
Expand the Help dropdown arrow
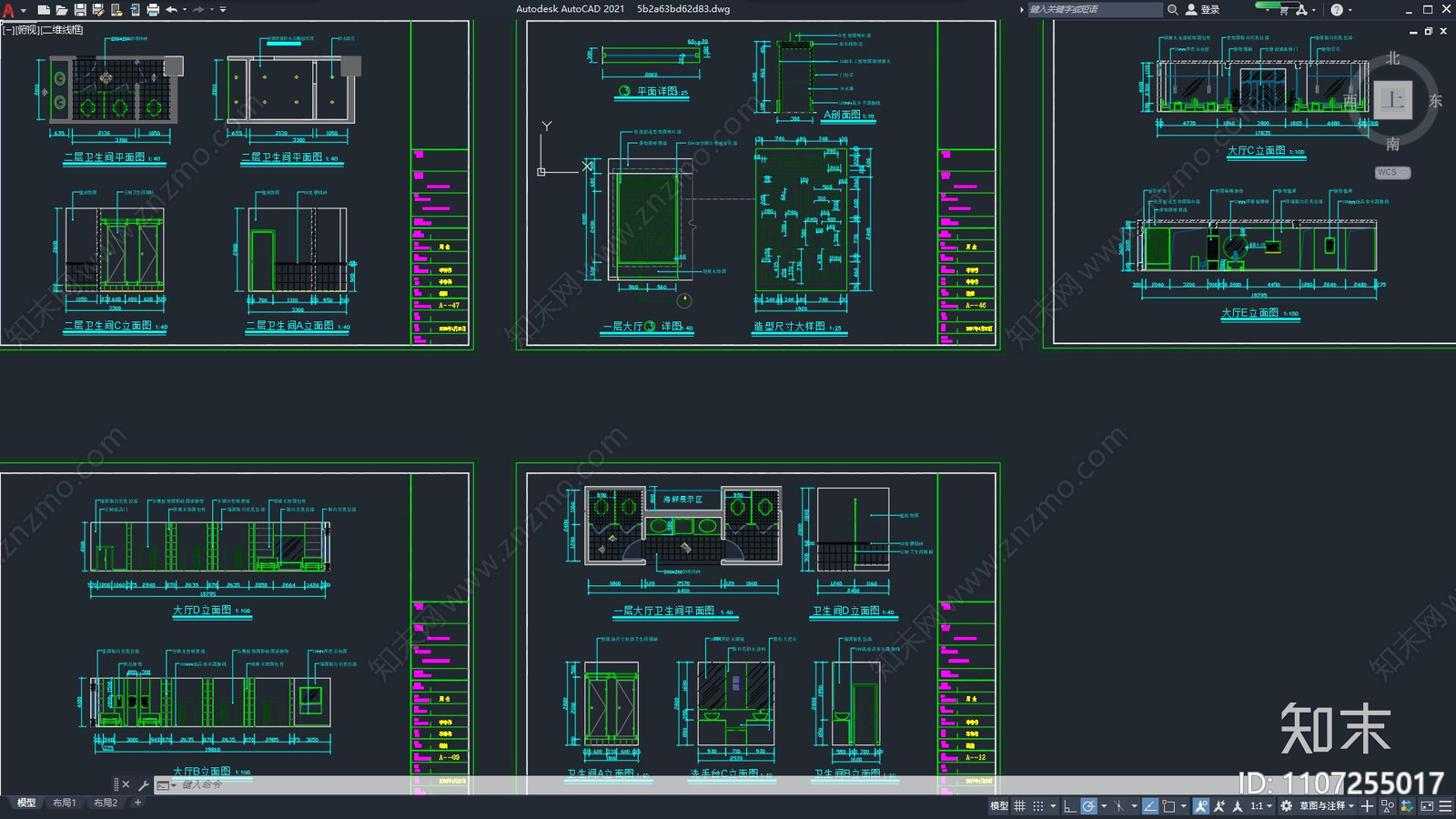coord(1350,10)
